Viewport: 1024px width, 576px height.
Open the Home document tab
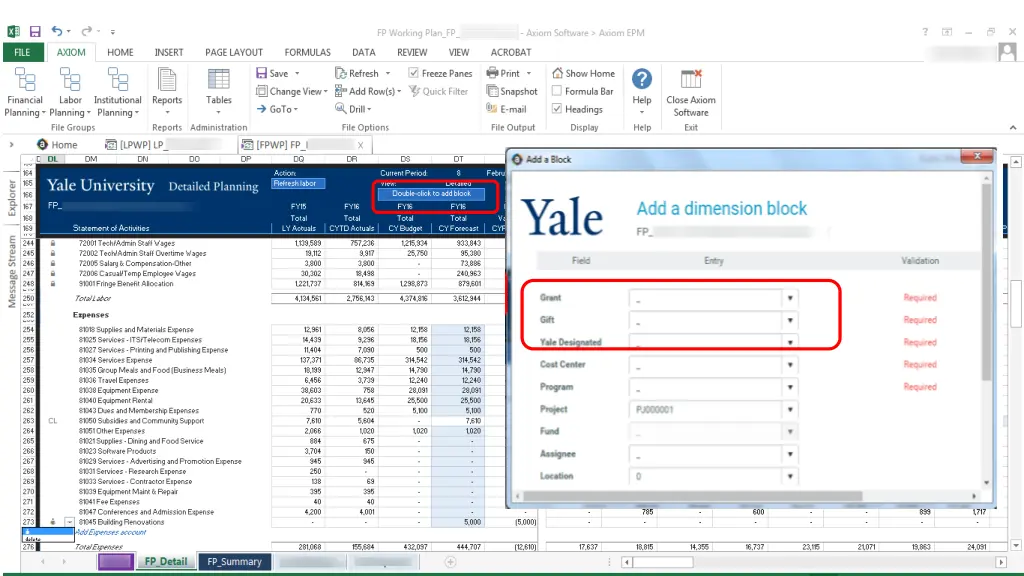57,144
